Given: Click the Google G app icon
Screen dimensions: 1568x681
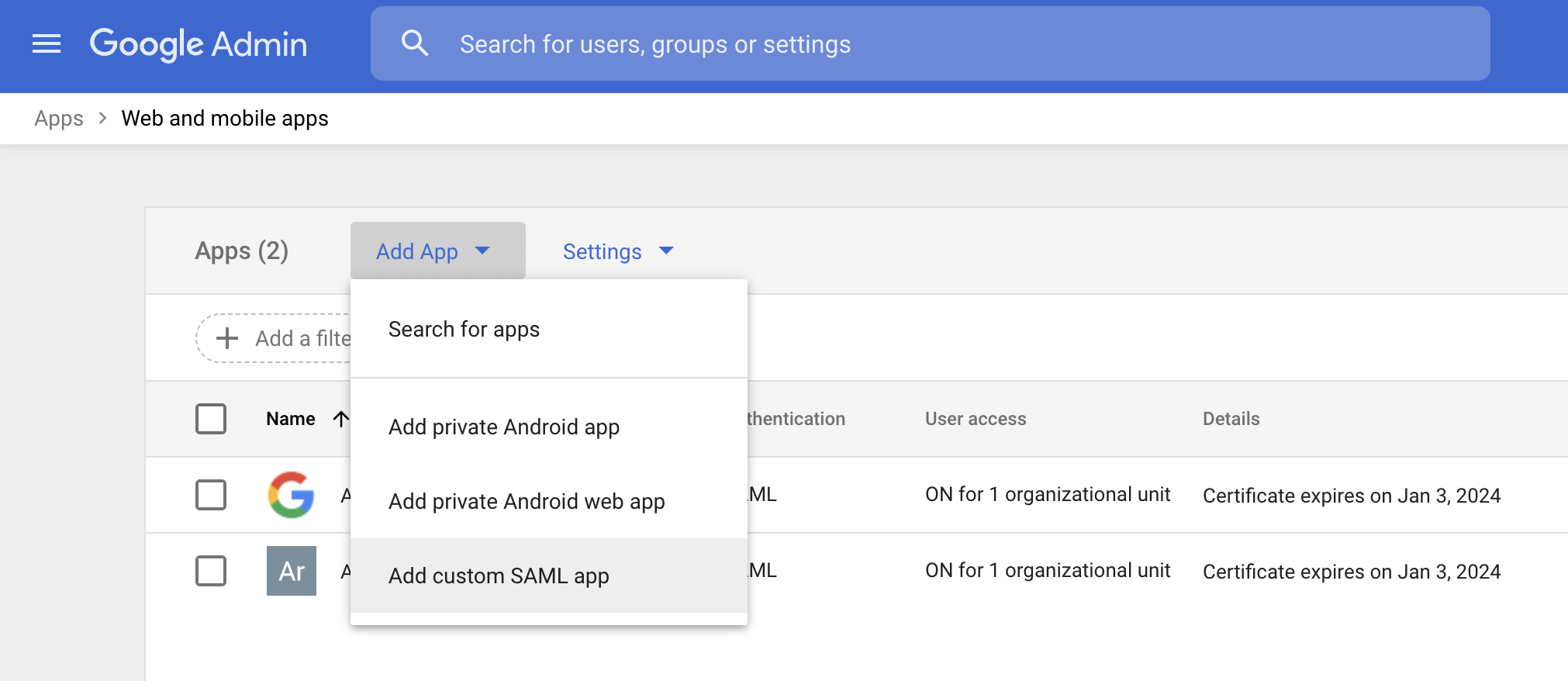Looking at the screenshot, I should click(291, 495).
